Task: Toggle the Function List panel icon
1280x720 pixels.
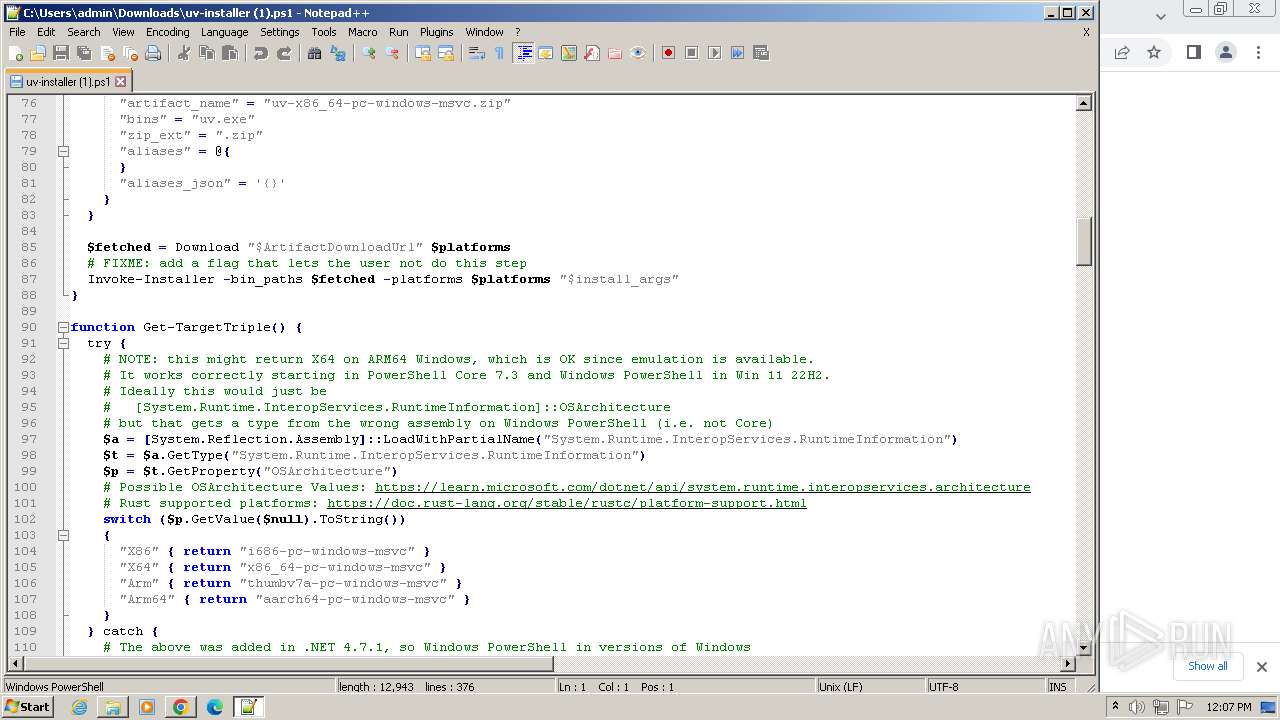Action: click(x=592, y=53)
